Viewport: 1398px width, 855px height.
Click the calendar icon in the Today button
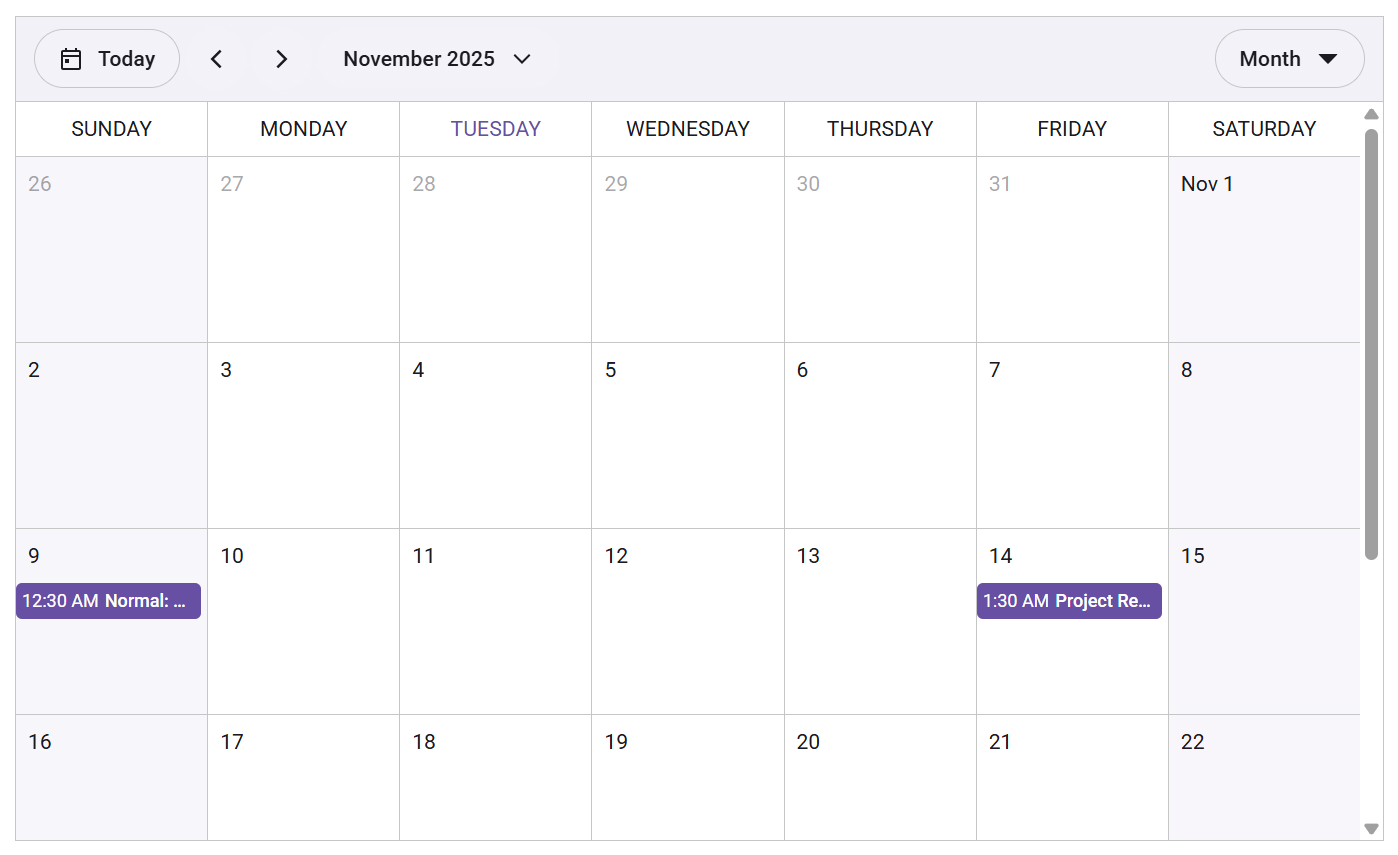click(x=71, y=59)
